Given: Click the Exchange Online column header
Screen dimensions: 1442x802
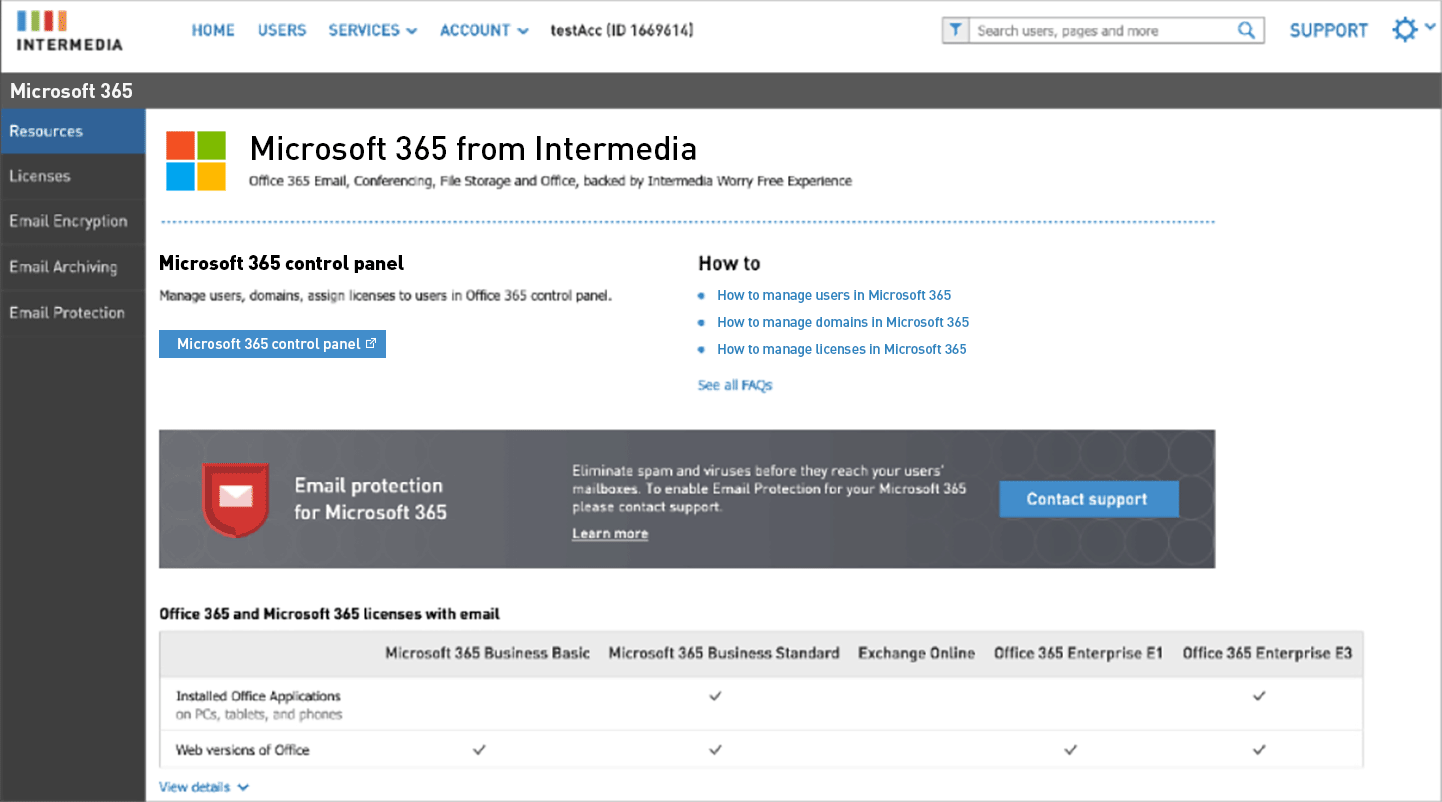Looking at the screenshot, I should 916,653.
